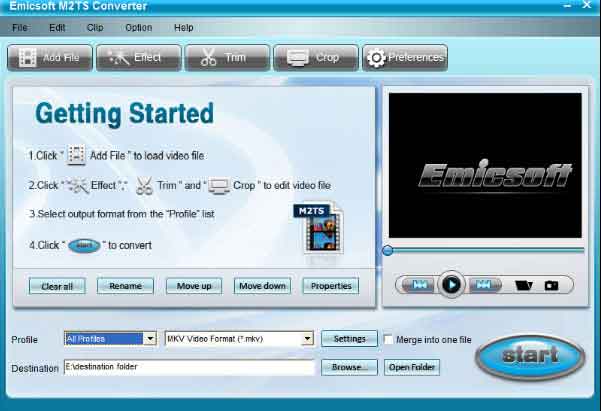Click the Clear all button

[57, 286]
